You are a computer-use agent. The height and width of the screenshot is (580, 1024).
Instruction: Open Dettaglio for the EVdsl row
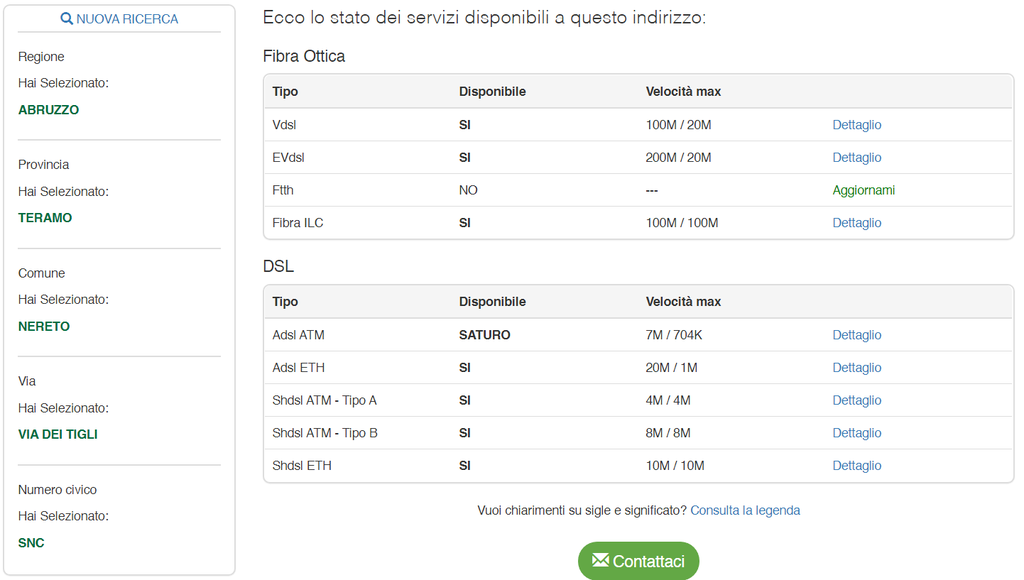pyautogui.click(x=856, y=157)
